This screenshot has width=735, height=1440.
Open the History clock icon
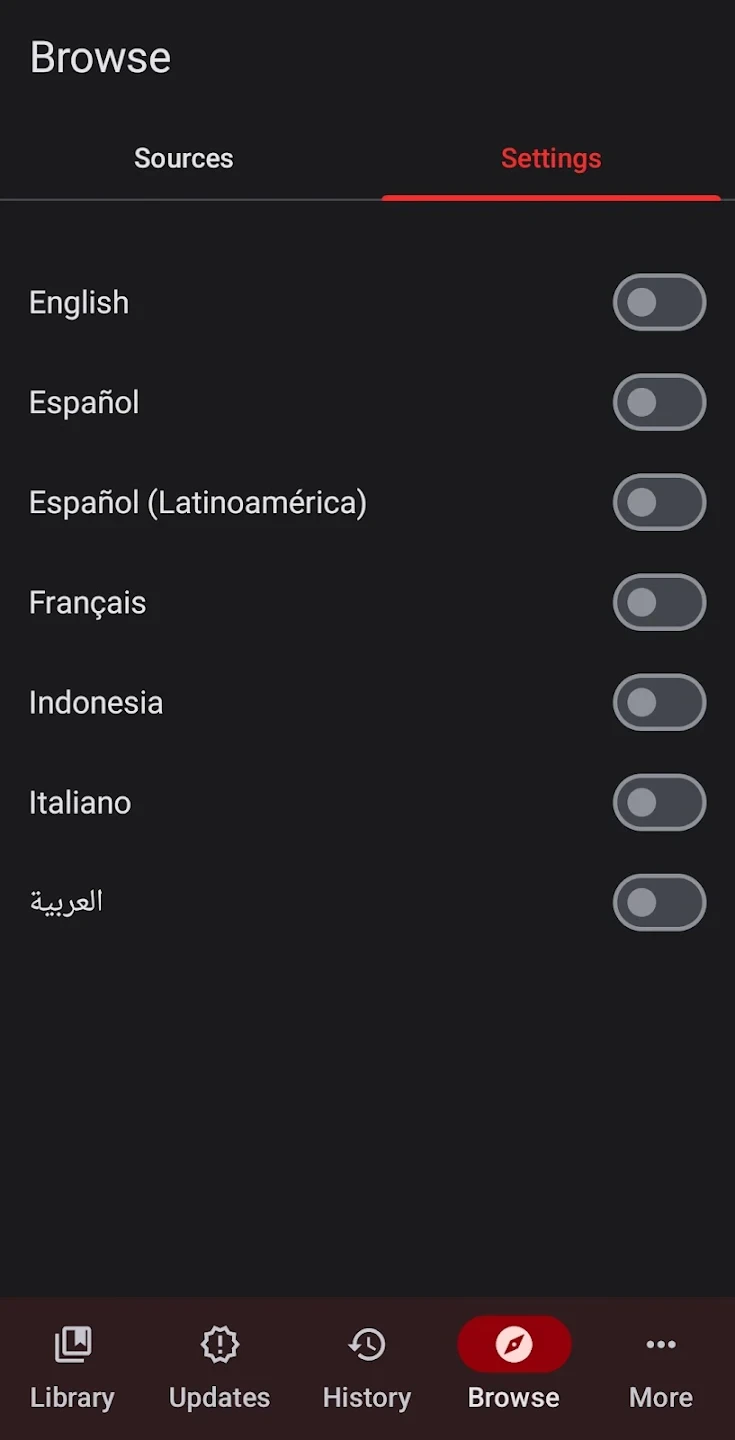point(367,1345)
